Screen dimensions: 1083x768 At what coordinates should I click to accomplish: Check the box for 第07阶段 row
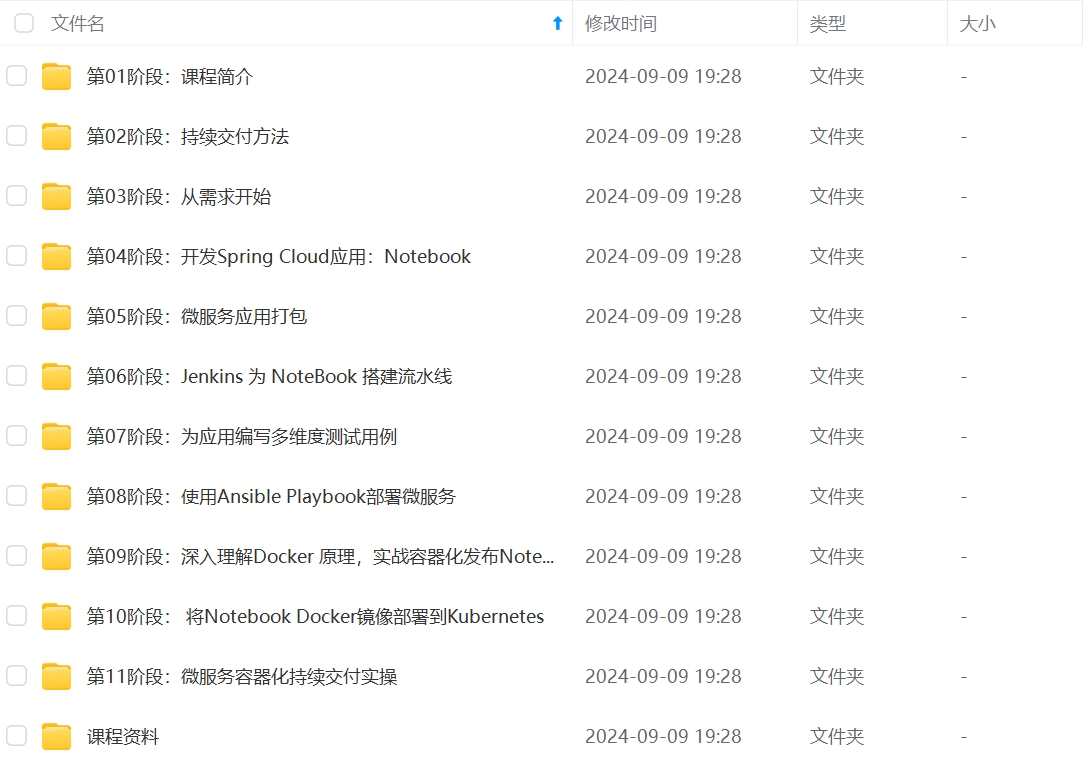tap(17, 436)
